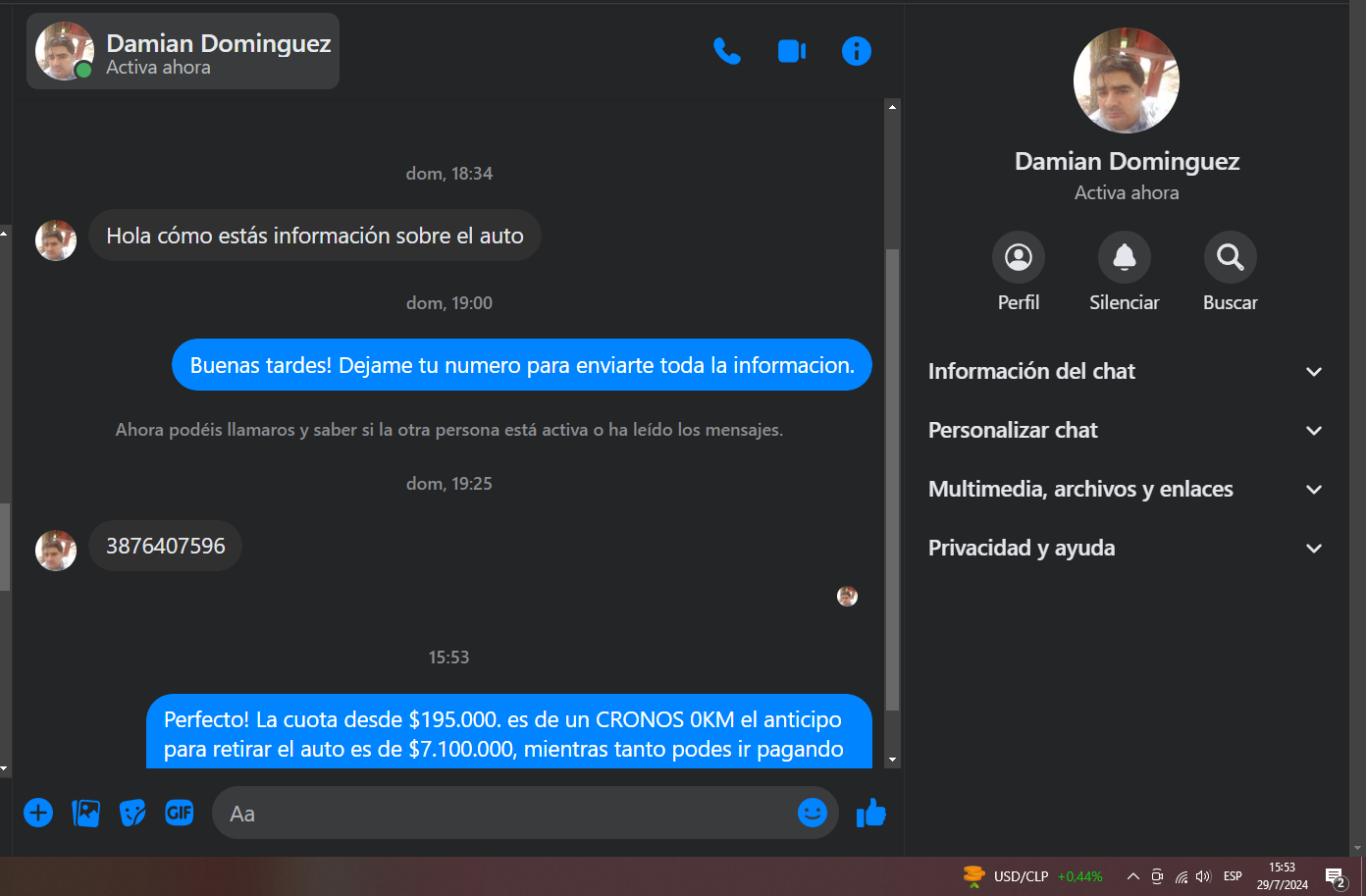Expand Personalizar chat section
Image resolution: width=1366 pixels, height=896 pixels.
pos(1126,430)
